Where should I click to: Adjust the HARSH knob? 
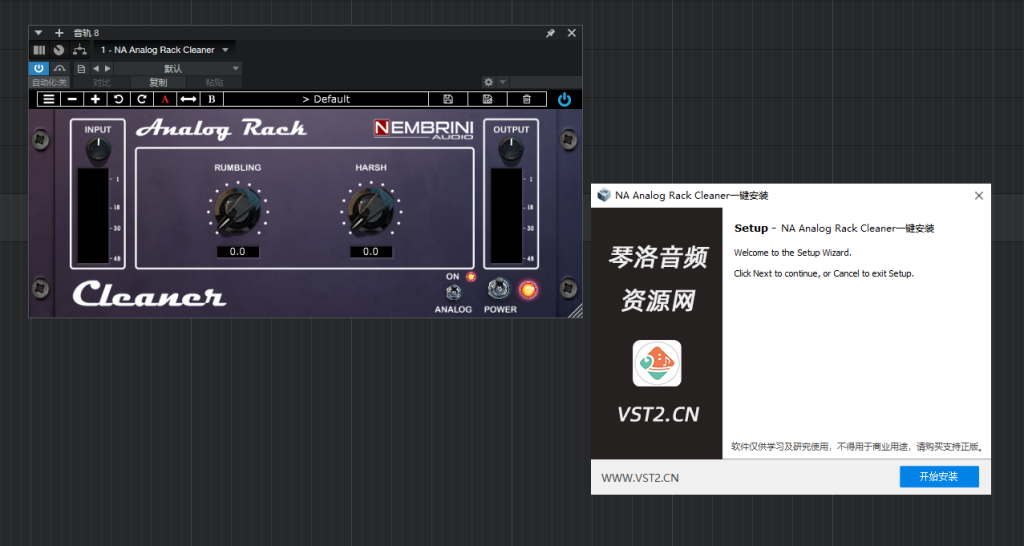point(370,210)
